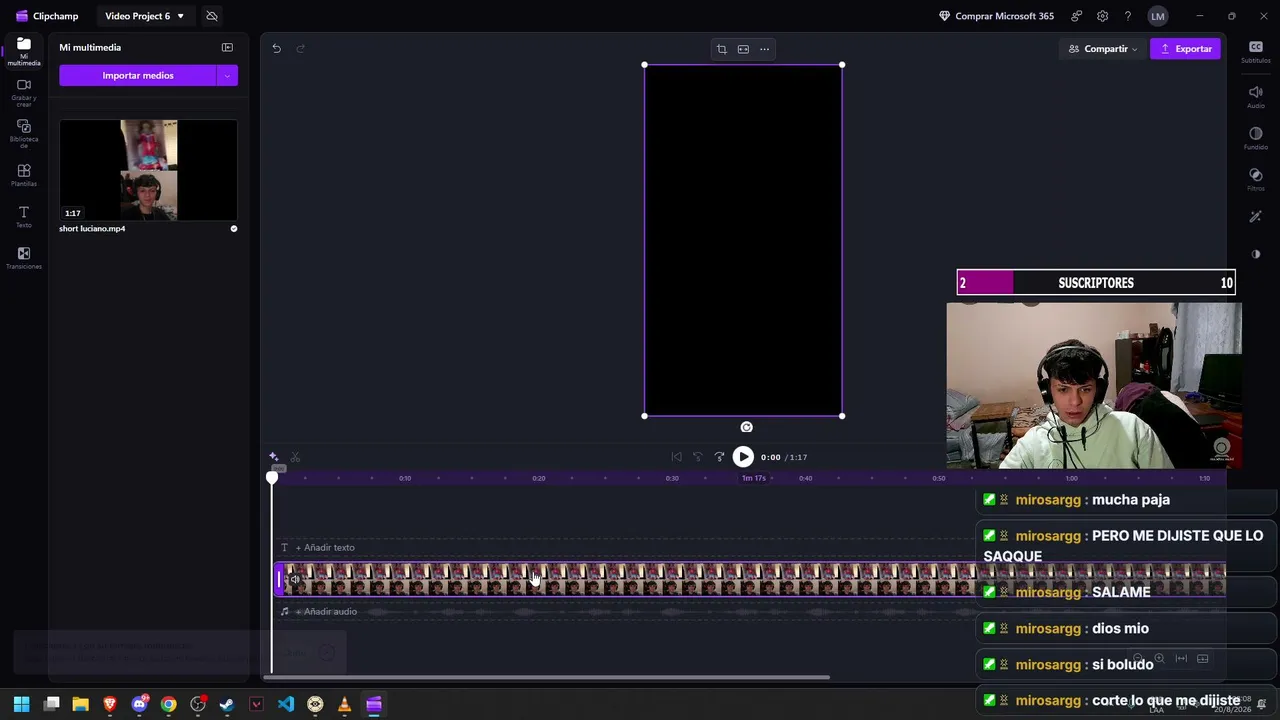Open Brave browser from the taskbar
The height and width of the screenshot is (720, 1280).
click(110, 704)
